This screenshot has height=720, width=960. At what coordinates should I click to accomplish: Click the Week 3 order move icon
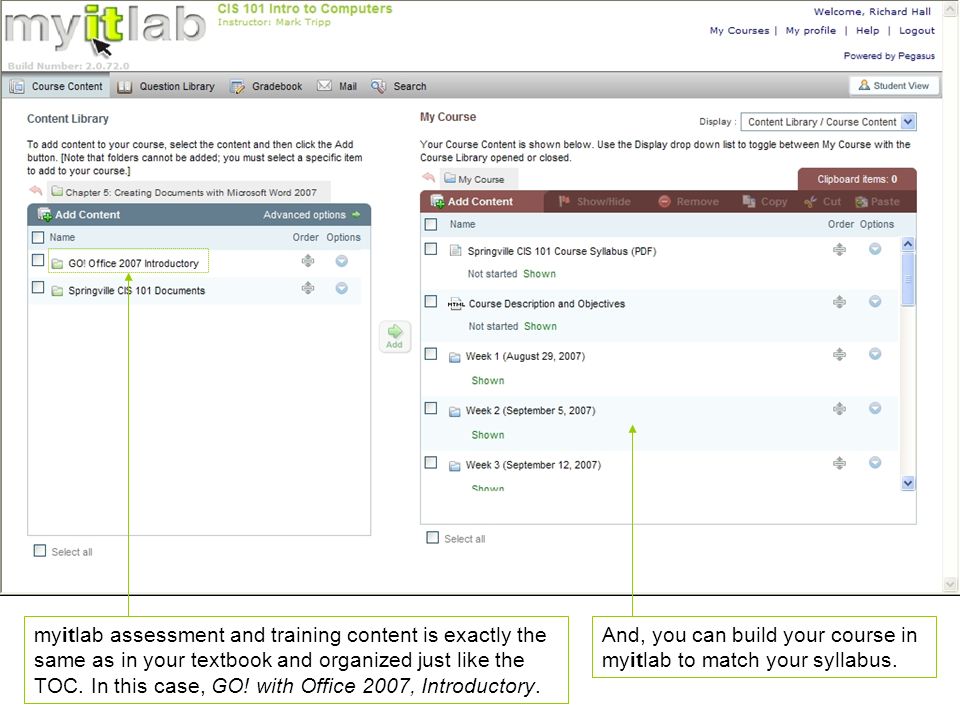click(839, 463)
